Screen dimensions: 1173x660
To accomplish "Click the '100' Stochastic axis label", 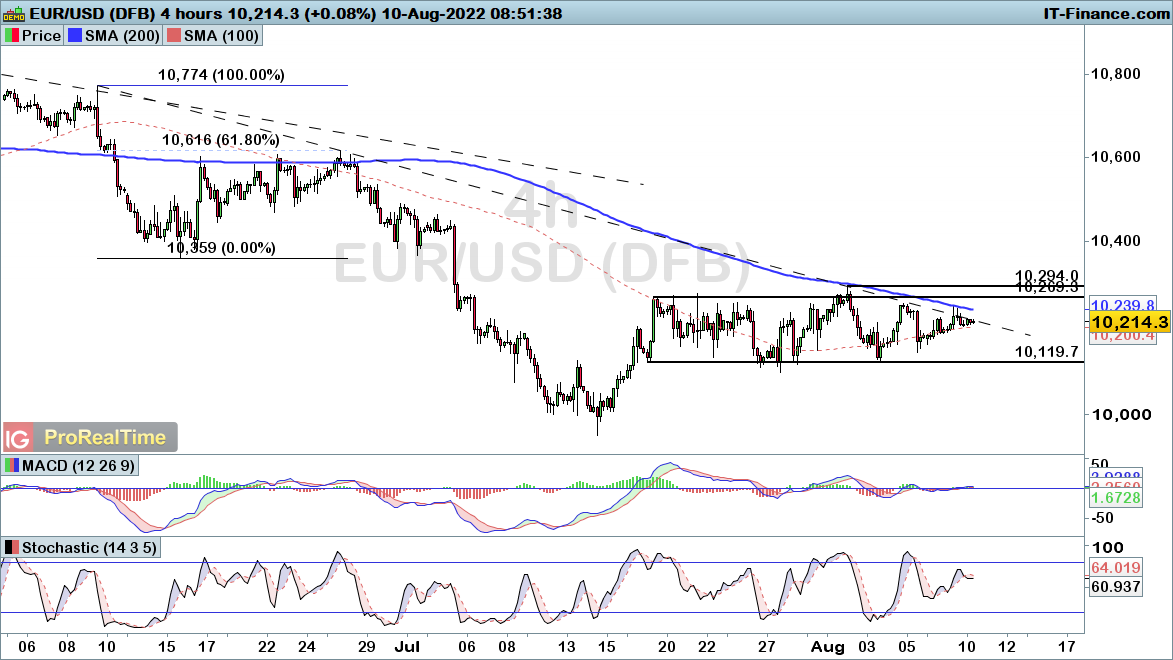I will point(1107,548).
